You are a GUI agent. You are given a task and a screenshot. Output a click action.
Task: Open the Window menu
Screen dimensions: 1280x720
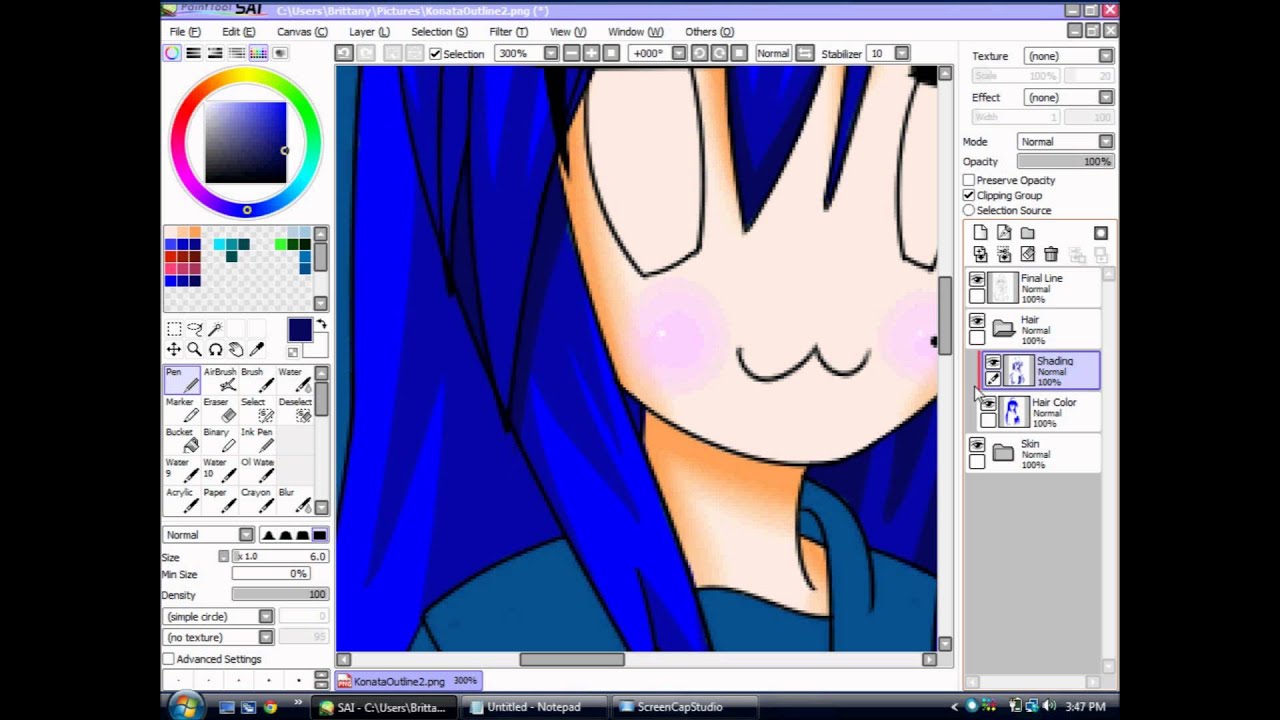click(635, 32)
